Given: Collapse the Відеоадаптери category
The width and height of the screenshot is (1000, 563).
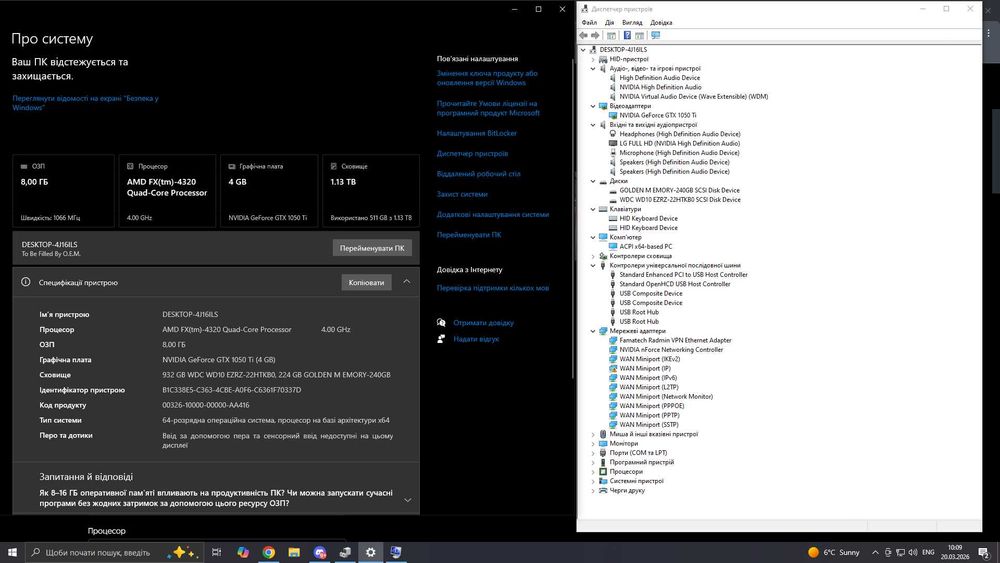Looking at the screenshot, I should click(x=593, y=106).
